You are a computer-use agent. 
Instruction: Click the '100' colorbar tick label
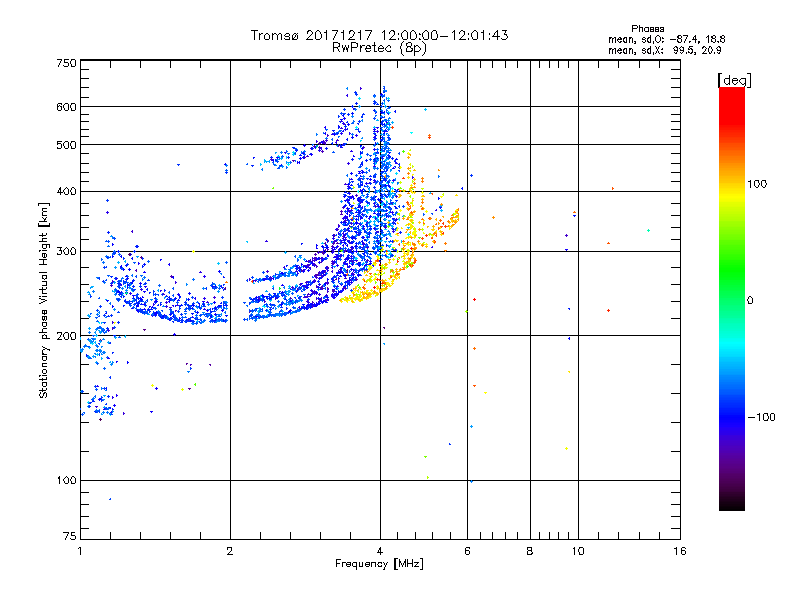[757, 184]
